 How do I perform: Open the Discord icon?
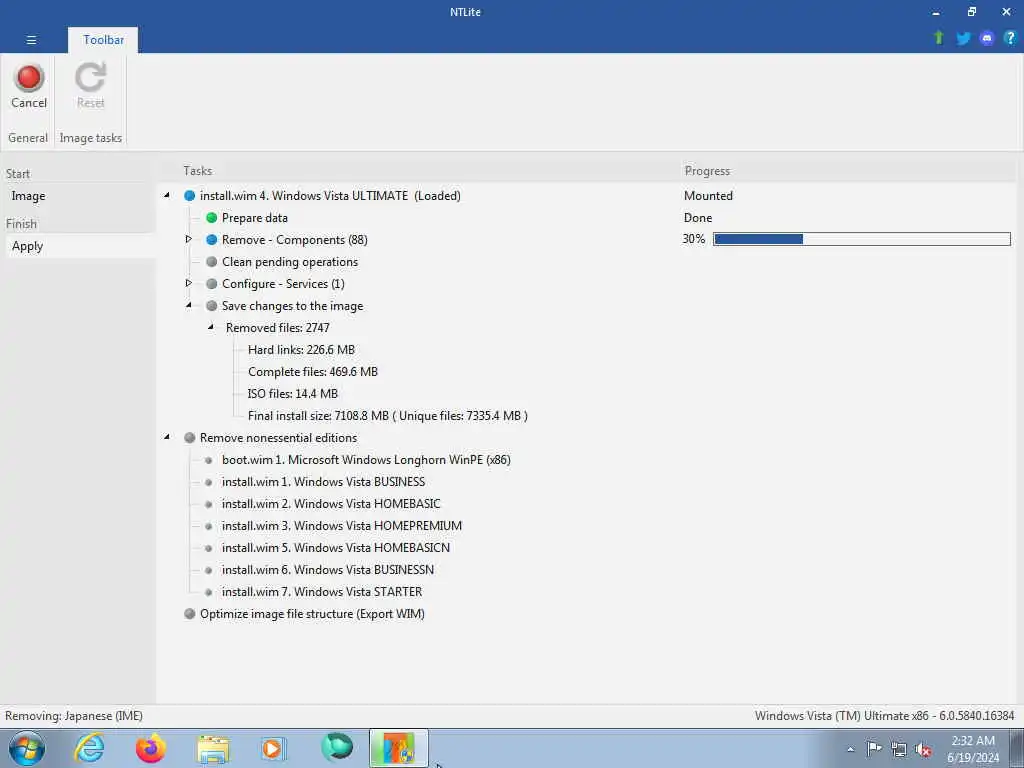pyautogui.click(x=987, y=39)
